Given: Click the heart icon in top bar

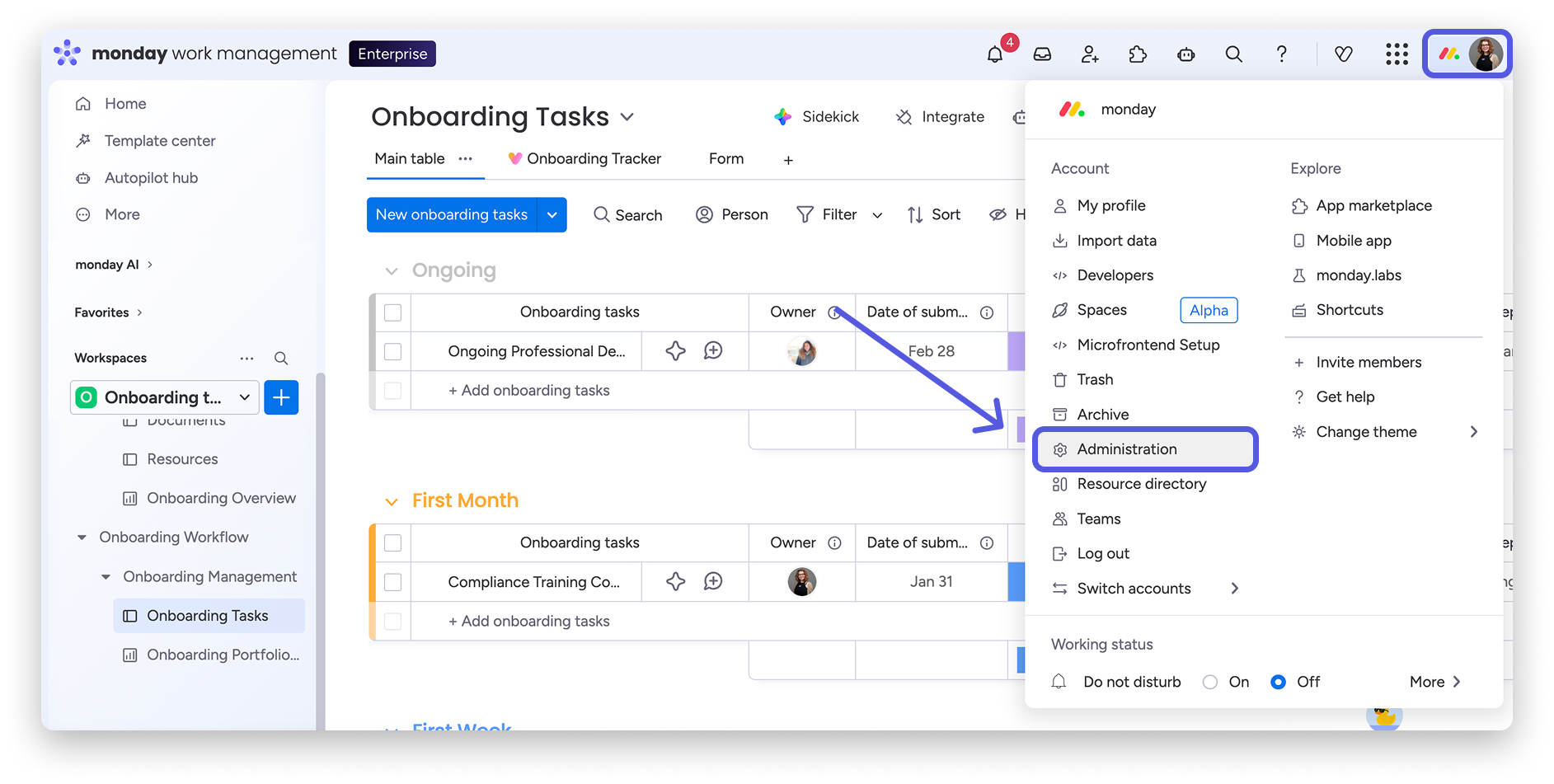Looking at the screenshot, I should (x=1344, y=54).
